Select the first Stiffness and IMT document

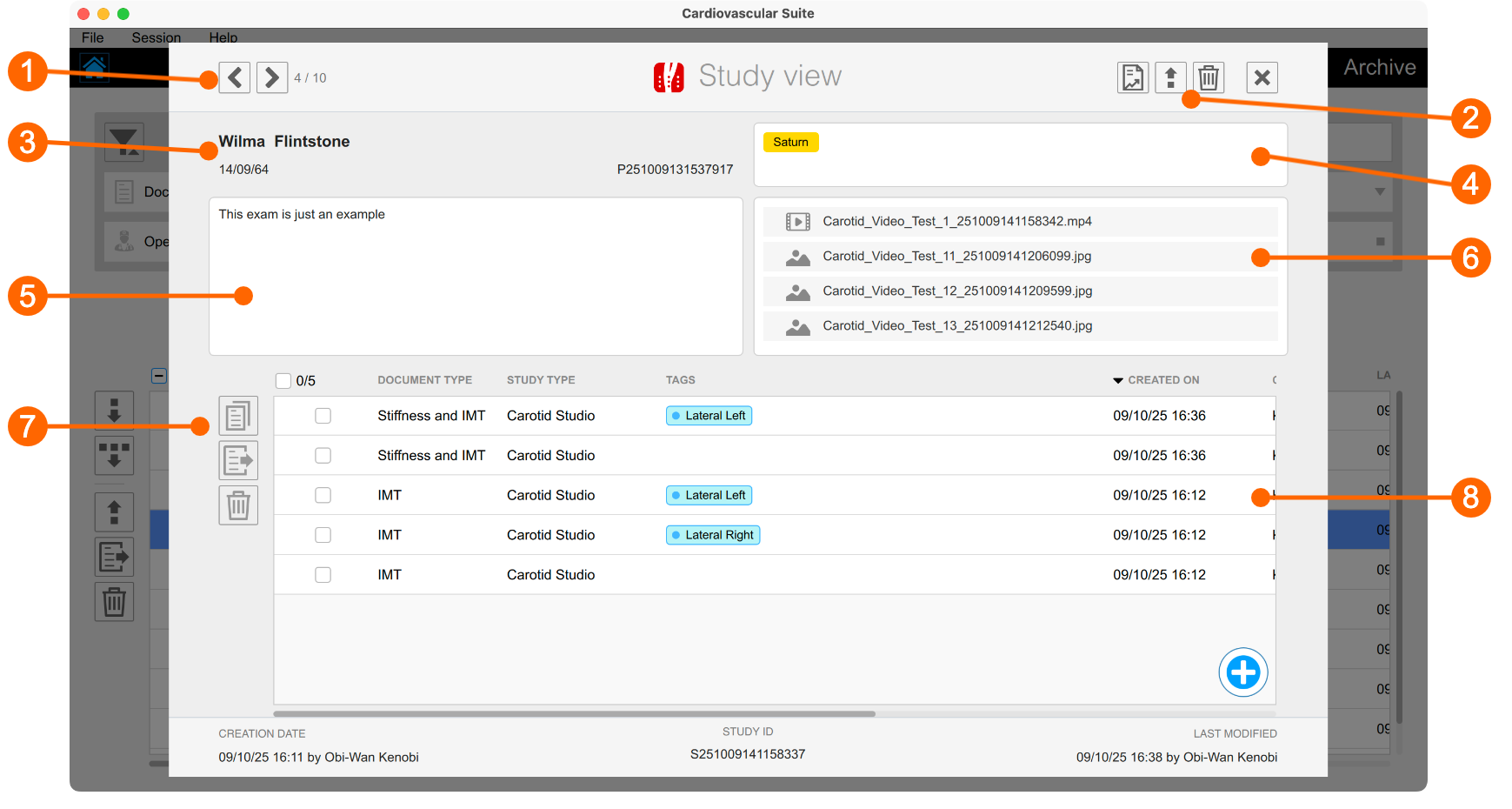pyautogui.click(x=323, y=416)
